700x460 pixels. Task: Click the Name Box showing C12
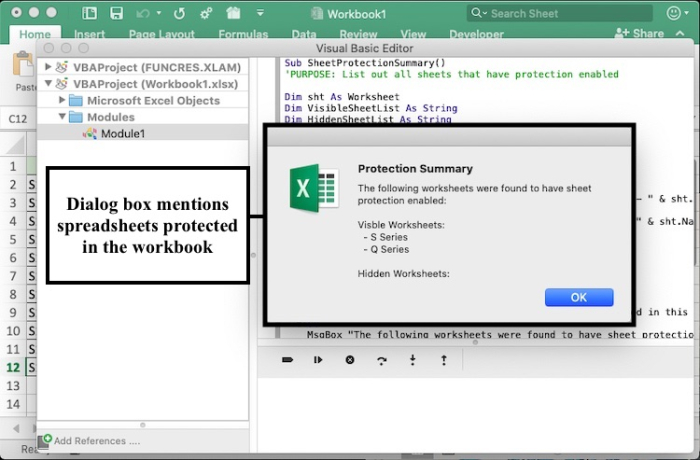click(18, 119)
